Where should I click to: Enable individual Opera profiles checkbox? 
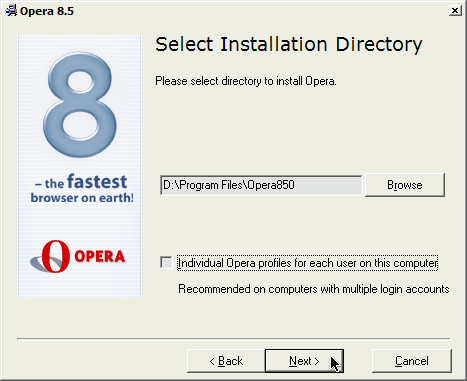click(x=166, y=262)
